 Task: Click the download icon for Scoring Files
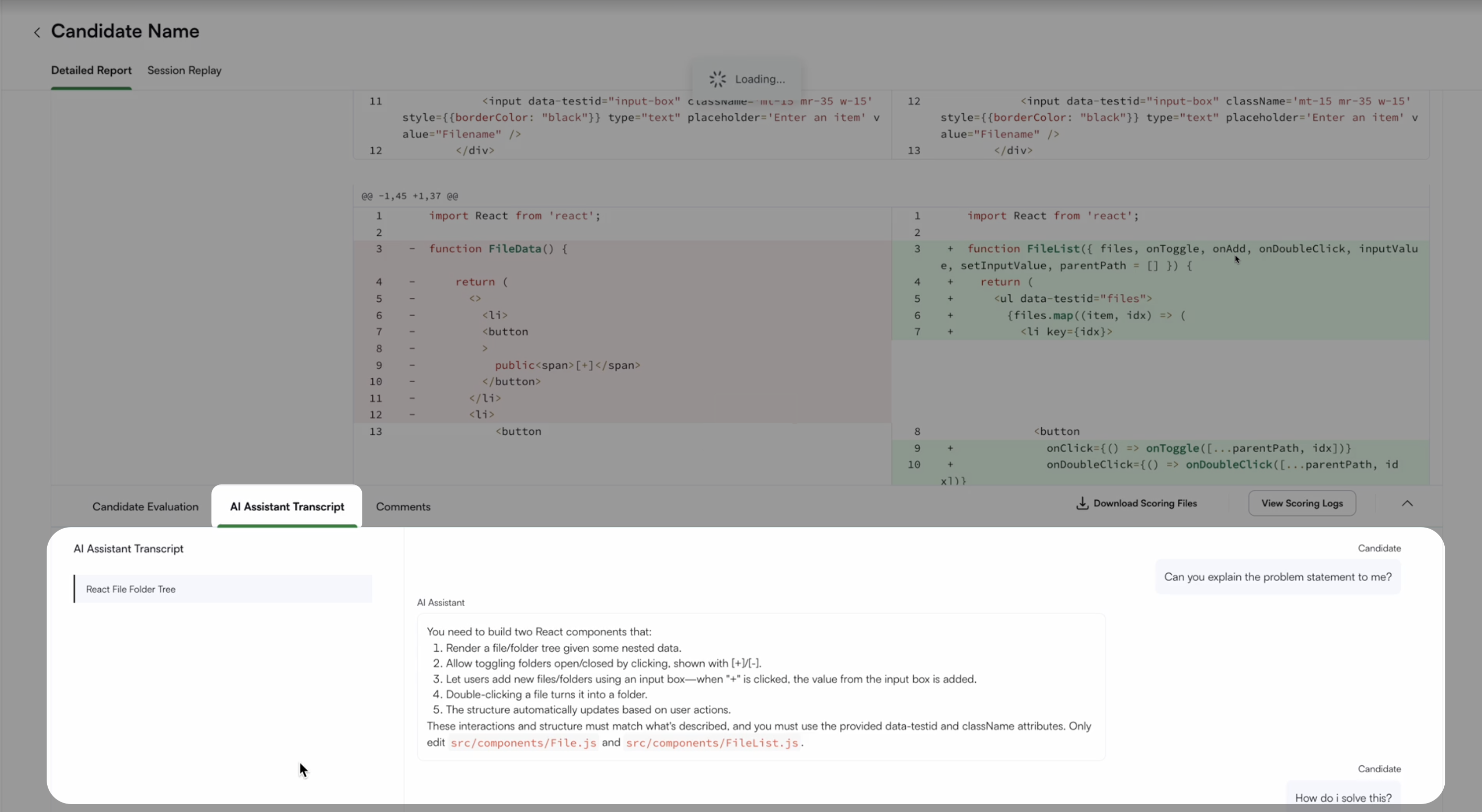click(1081, 504)
